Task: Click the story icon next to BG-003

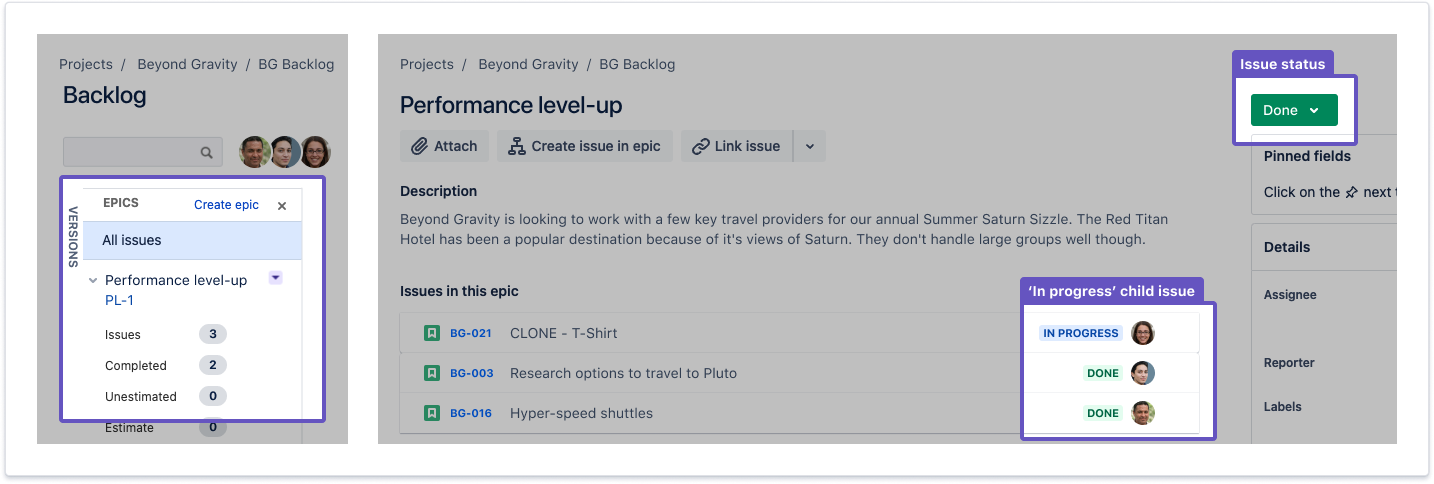Action: 432,373
